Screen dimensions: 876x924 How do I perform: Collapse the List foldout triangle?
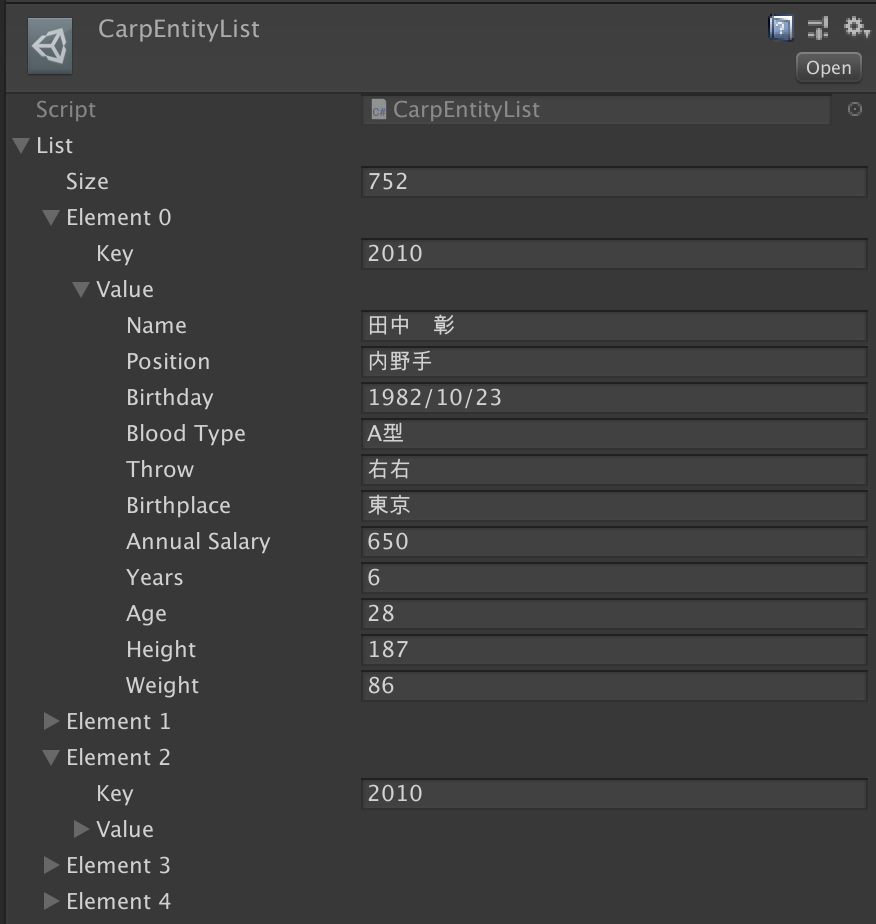[x=21, y=146]
